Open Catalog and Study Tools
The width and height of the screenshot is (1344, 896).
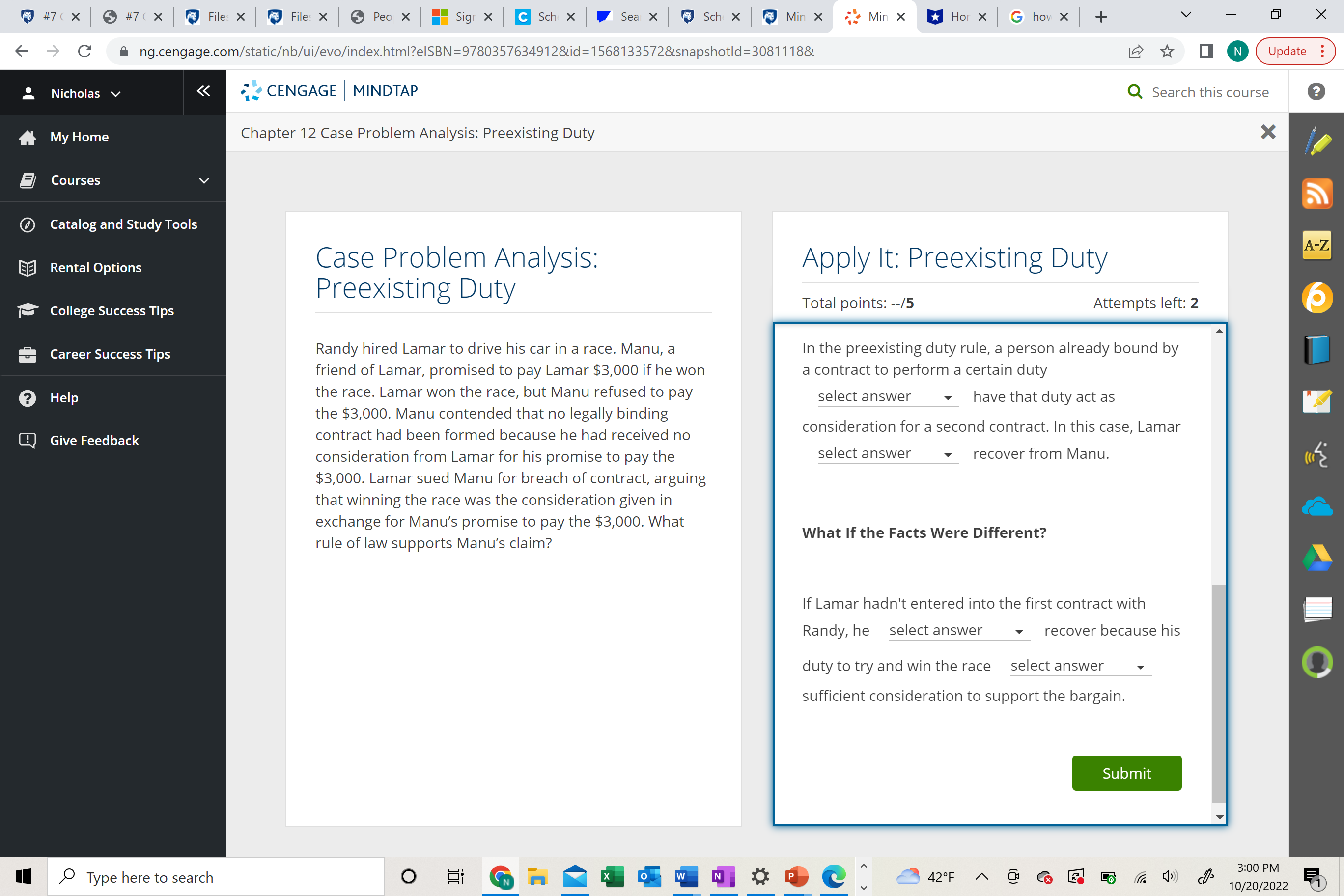[x=123, y=224]
